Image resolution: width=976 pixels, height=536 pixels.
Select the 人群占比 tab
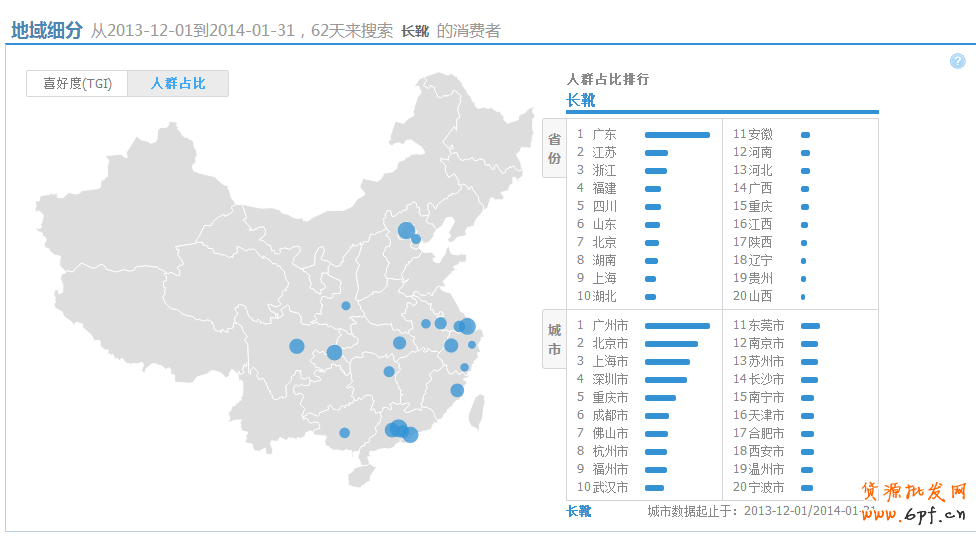(x=178, y=83)
